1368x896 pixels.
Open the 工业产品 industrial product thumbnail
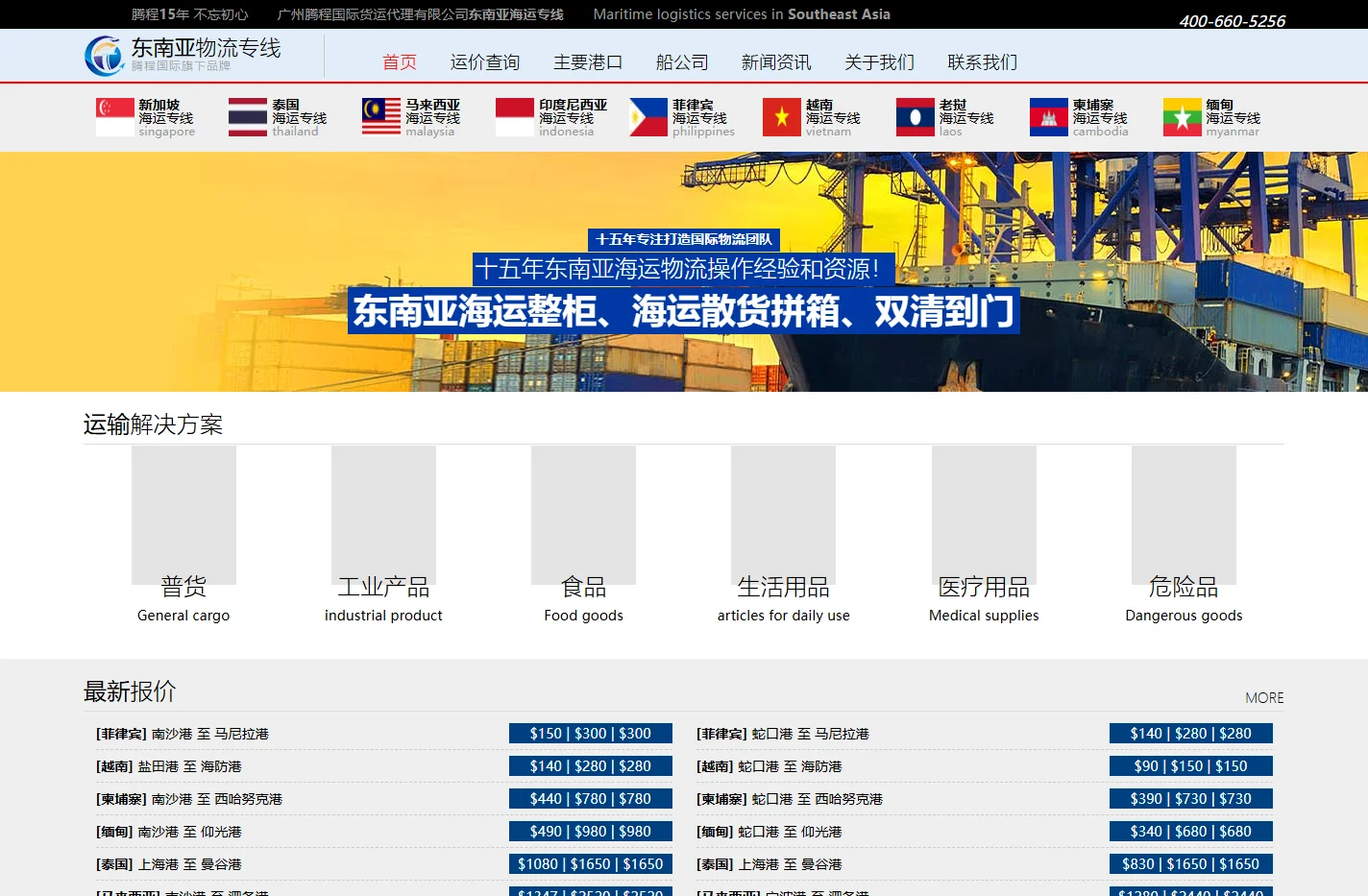pos(383,515)
